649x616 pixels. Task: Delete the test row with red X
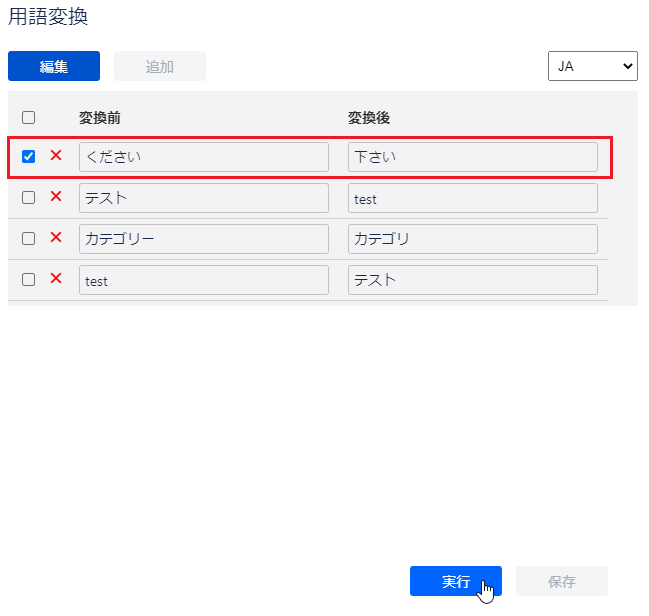(x=56, y=279)
